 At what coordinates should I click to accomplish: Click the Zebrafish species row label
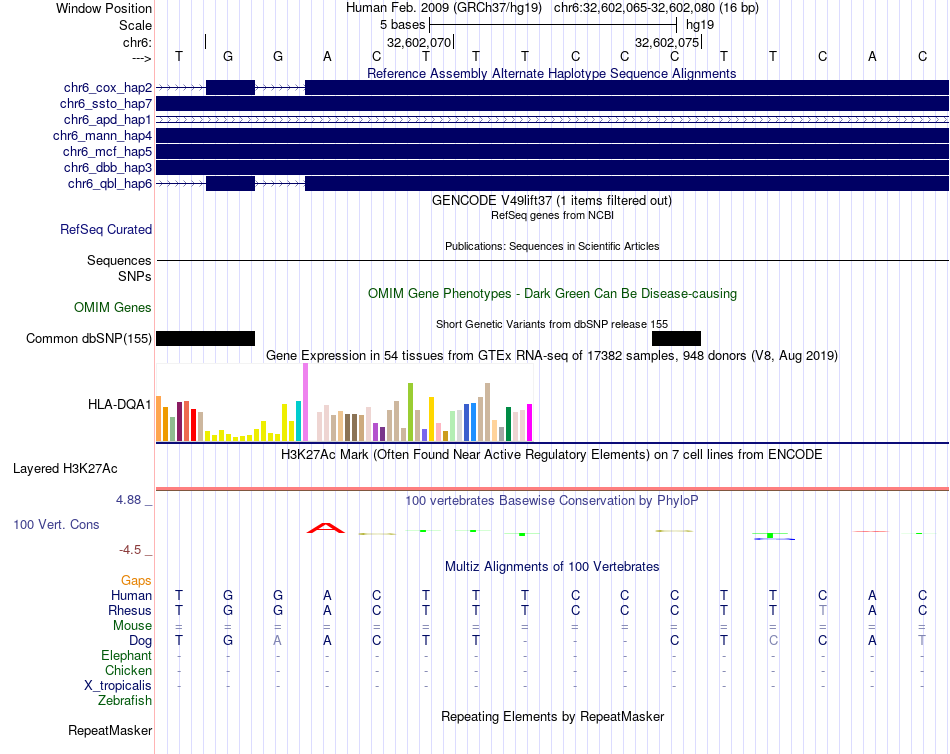(125, 701)
